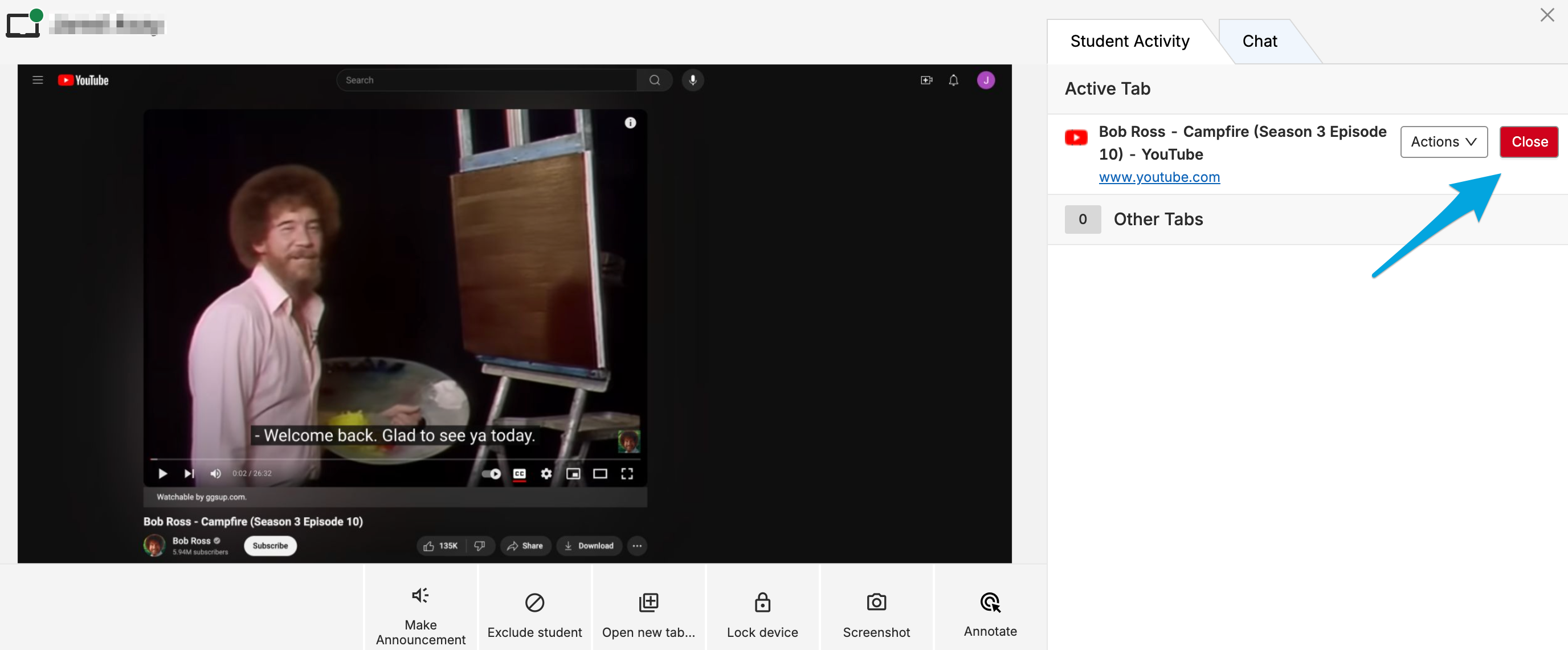The height and width of the screenshot is (650, 1568).
Task: Open YouTube notifications bell
Action: [x=953, y=80]
